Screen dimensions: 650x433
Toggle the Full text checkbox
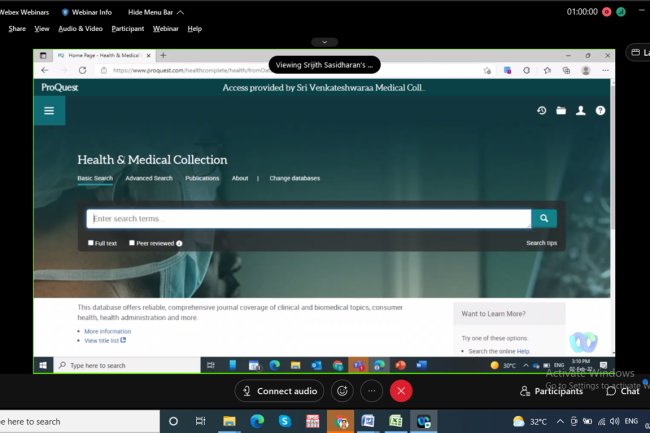[x=90, y=243]
